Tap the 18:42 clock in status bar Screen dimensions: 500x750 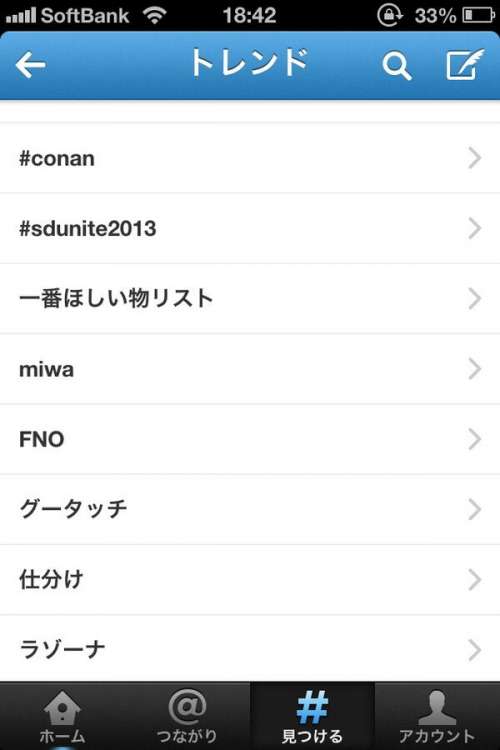(249, 15)
